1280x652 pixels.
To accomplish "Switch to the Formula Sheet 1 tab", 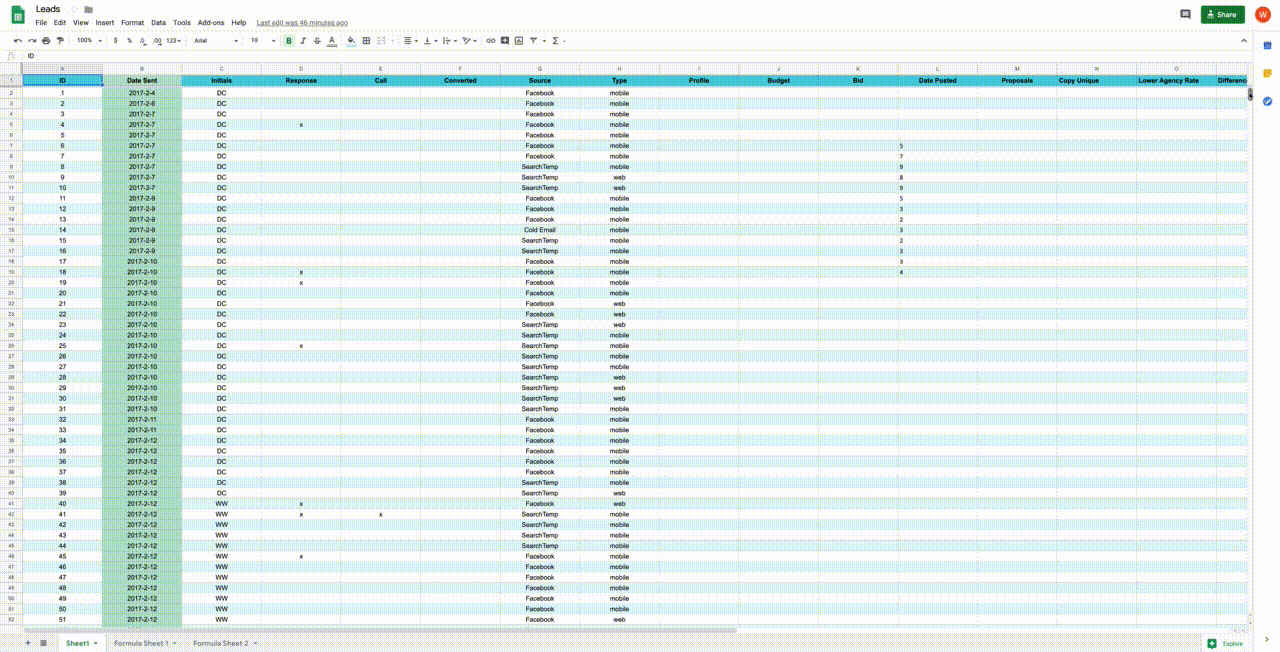I will [x=144, y=643].
